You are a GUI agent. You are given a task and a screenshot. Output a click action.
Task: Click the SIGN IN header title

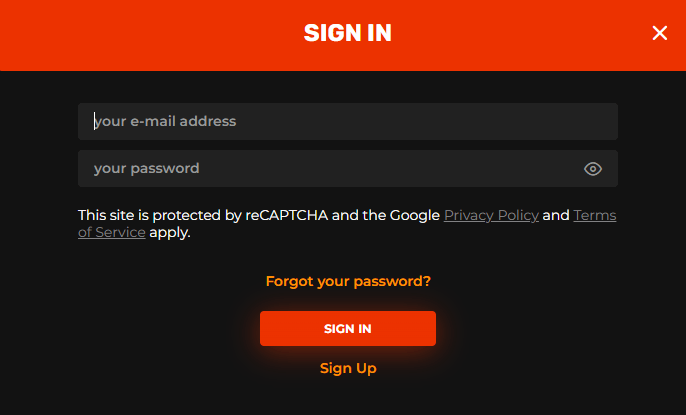tap(348, 33)
